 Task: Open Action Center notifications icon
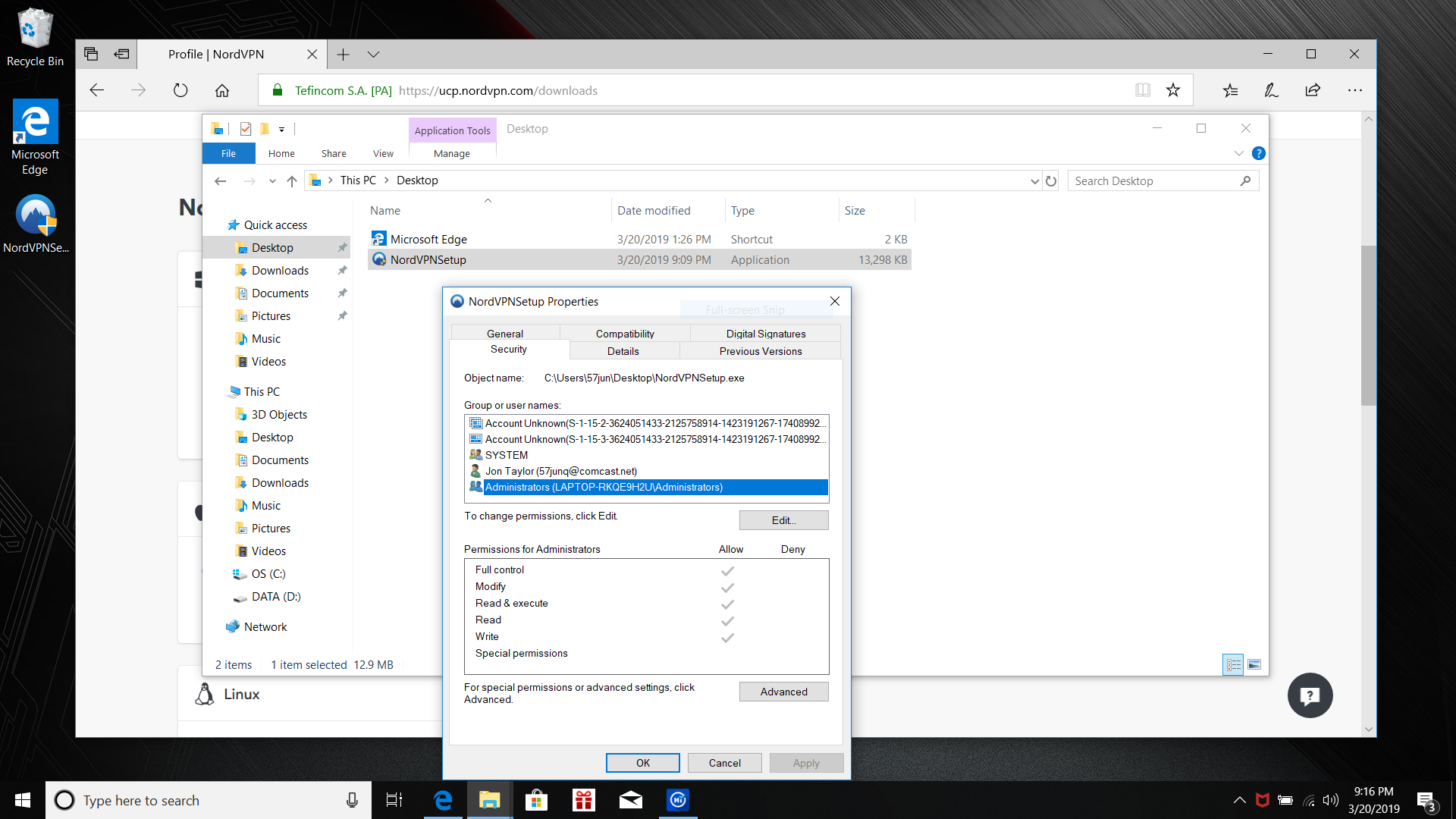tap(1426, 801)
